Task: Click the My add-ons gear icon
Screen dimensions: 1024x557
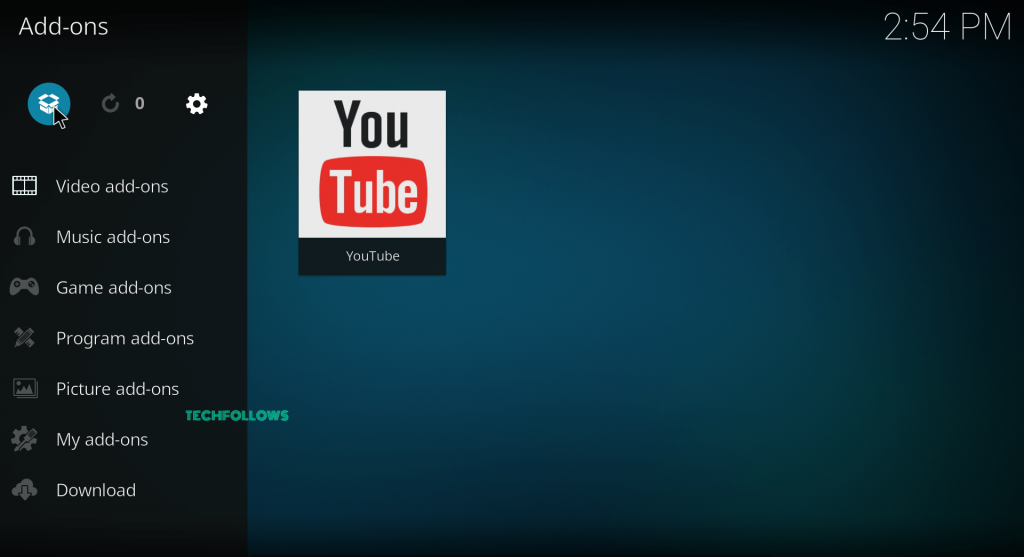Action: tap(25, 439)
